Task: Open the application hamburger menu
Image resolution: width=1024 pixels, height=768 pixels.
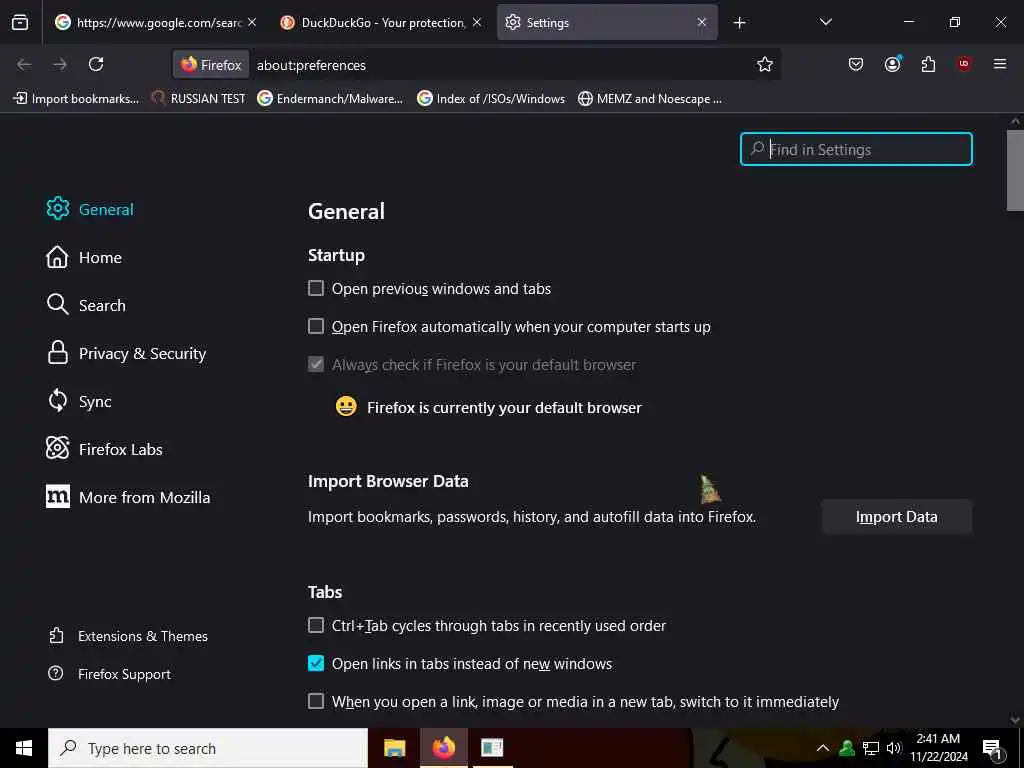Action: (x=1000, y=64)
